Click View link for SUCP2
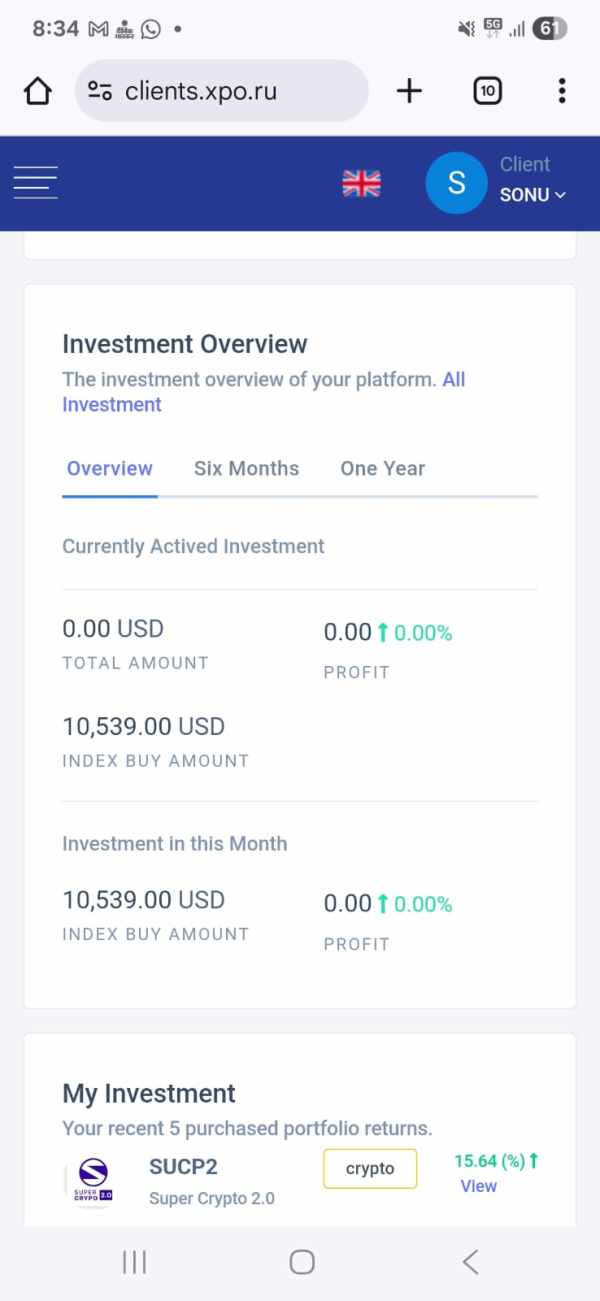The width and height of the screenshot is (600, 1301). pyautogui.click(x=478, y=1186)
